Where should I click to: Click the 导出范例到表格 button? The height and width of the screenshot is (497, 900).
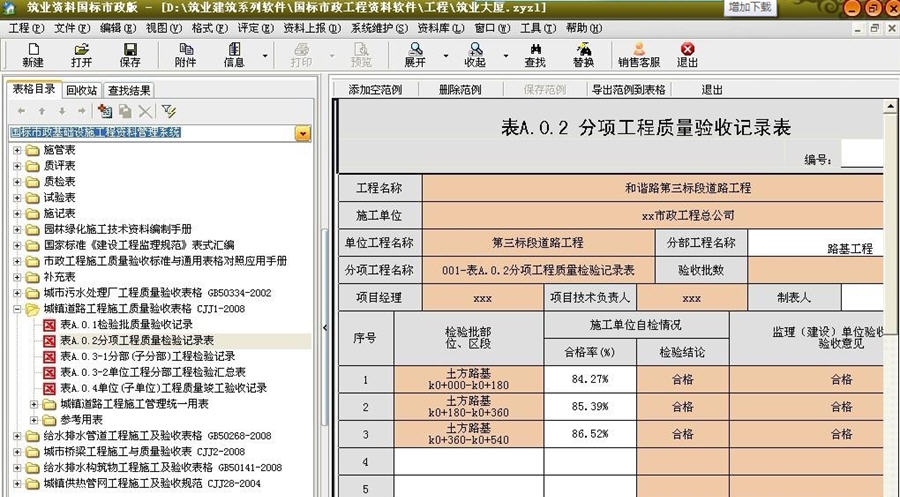pyautogui.click(x=629, y=90)
